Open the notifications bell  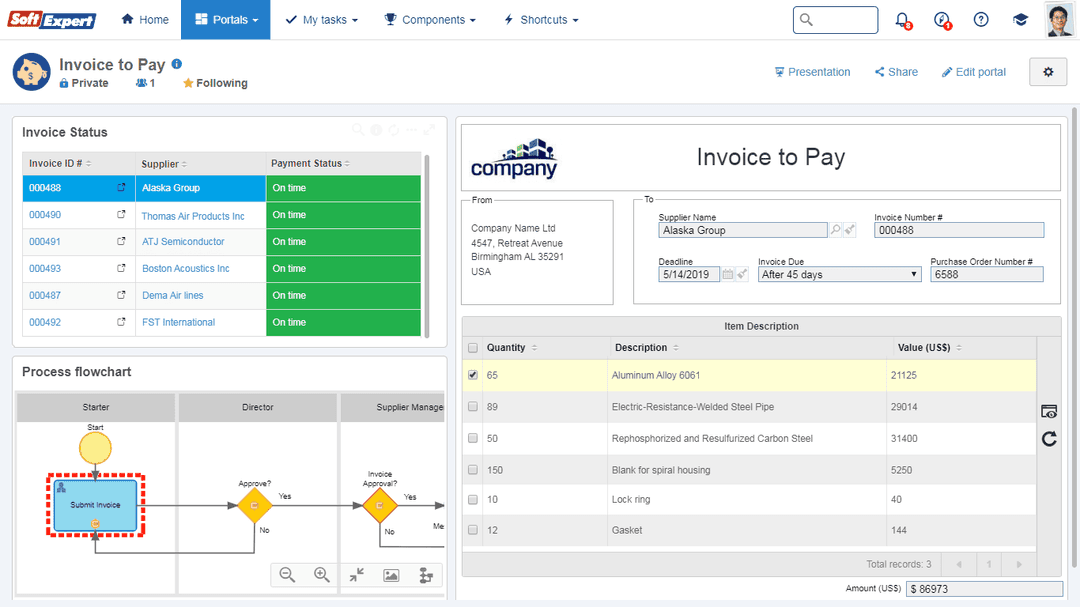point(901,19)
